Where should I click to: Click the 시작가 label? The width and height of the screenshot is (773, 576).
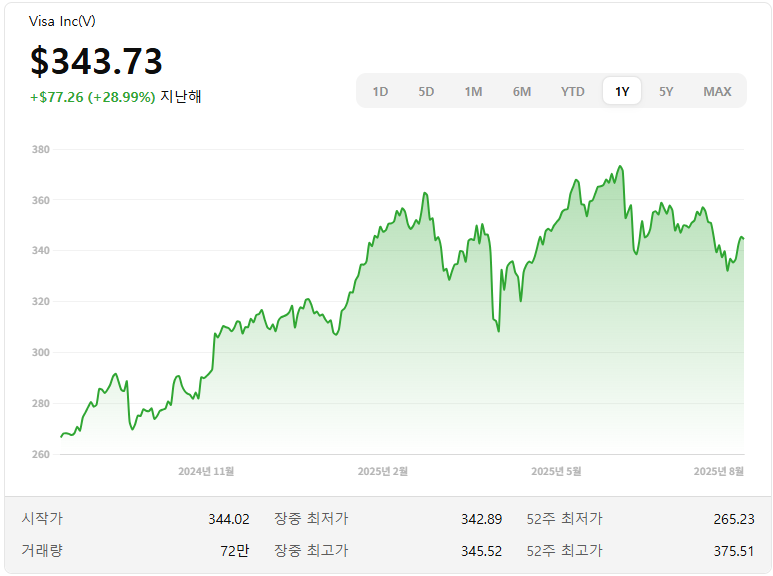(42, 519)
